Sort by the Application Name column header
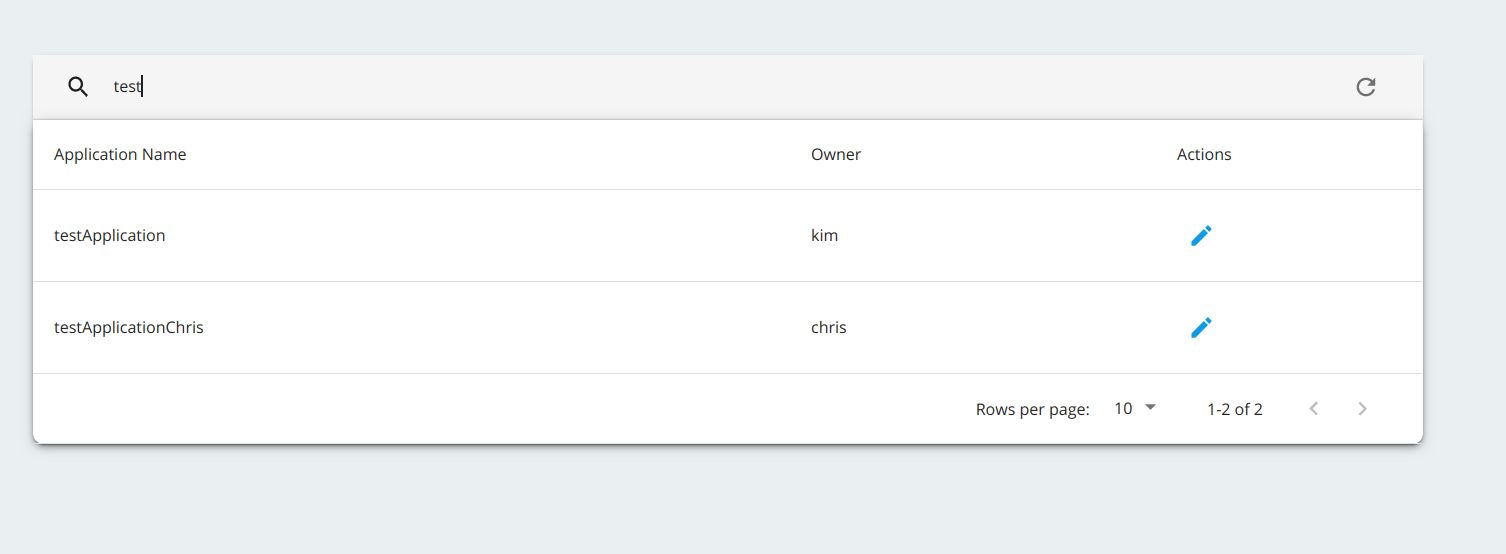The width and height of the screenshot is (1506, 554). [x=120, y=154]
